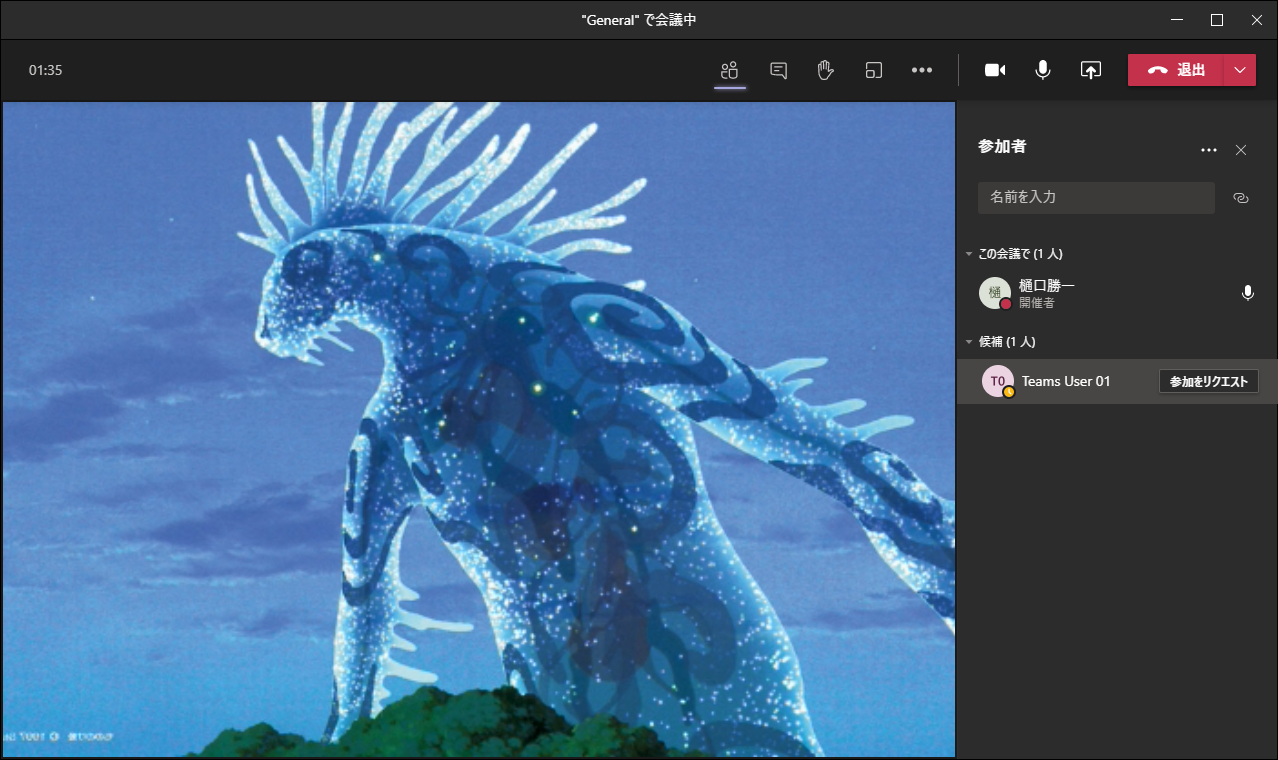Open the share content tray
The width and height of the screenshot is (1278, 760).
click(x=1091, y=70)
